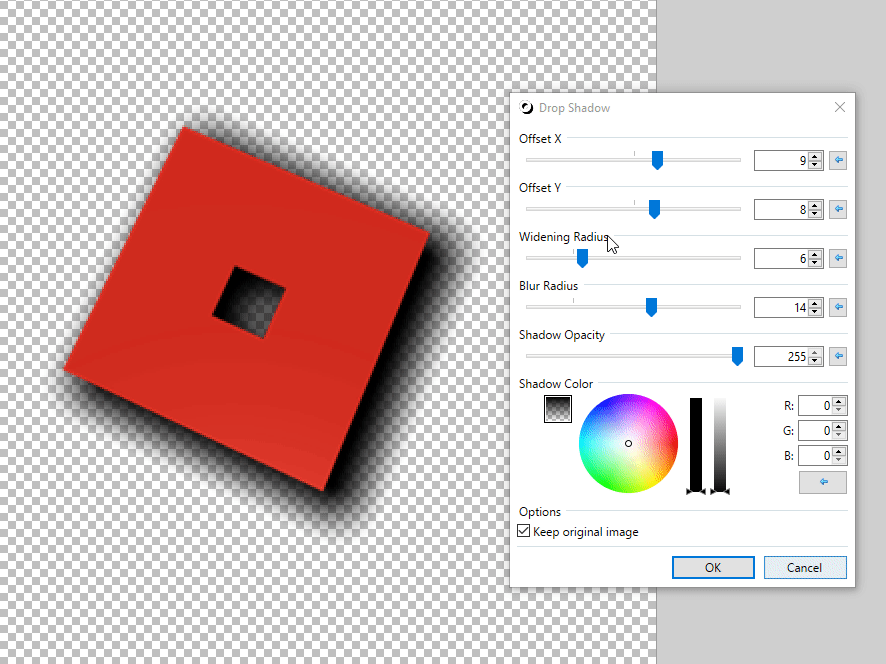Click the Drop Shadow title bar icon
Viewport: 886px width, 664px height.
pyautogui.click(x=525, y=107)
